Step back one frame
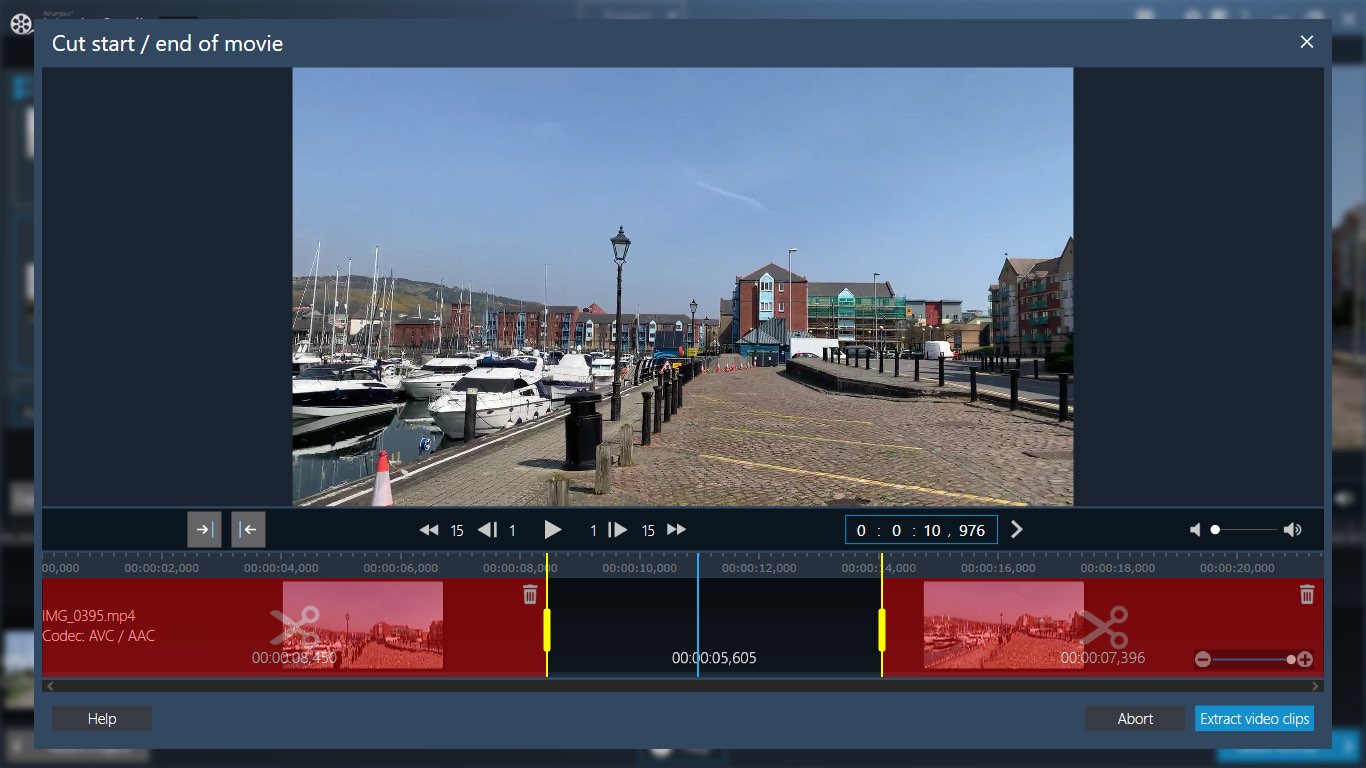 (489, 530)
